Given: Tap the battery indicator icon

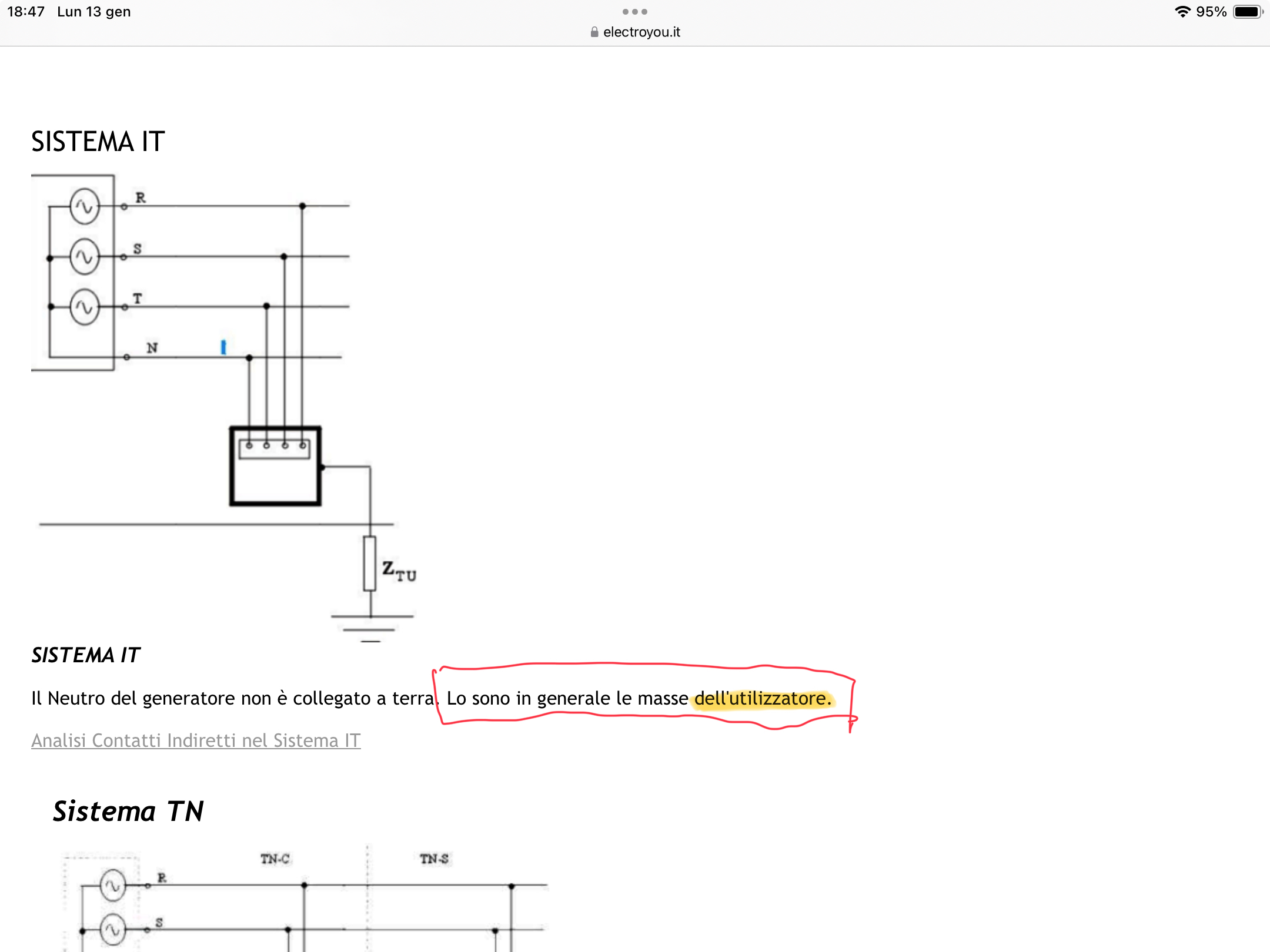Looking at the screenshot, I should pyautogui.click(x=1248, y=12).
